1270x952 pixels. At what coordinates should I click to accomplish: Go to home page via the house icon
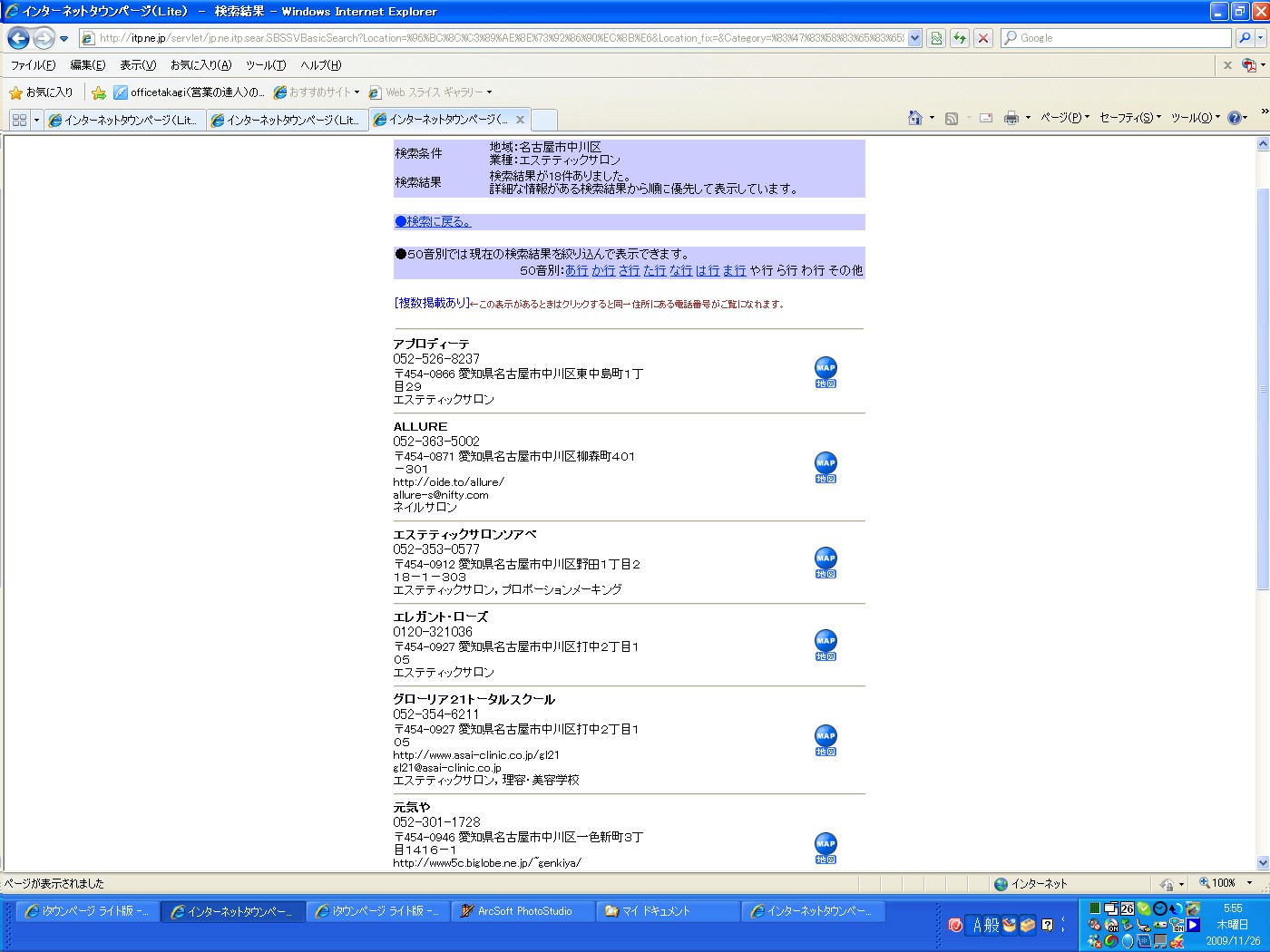click(x=915, y=118)
